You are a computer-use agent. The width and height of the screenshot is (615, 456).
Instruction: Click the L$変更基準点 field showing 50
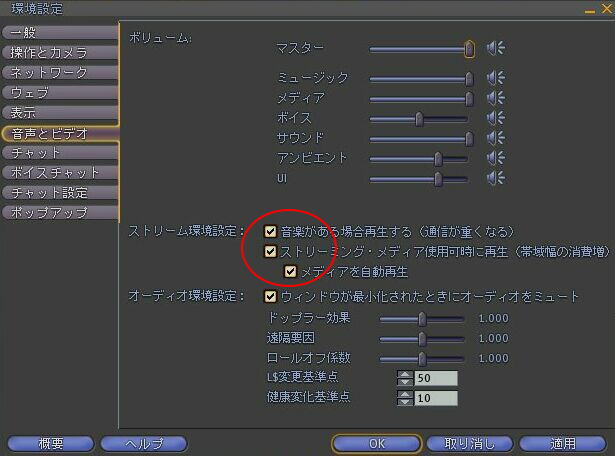pos(436,378)
